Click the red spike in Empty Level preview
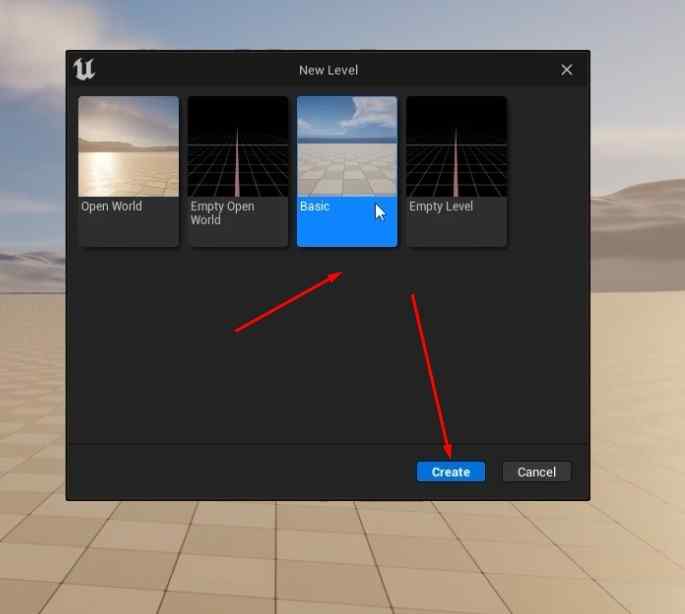The height and width of the screenshot is (614, 685). point(456,163)
